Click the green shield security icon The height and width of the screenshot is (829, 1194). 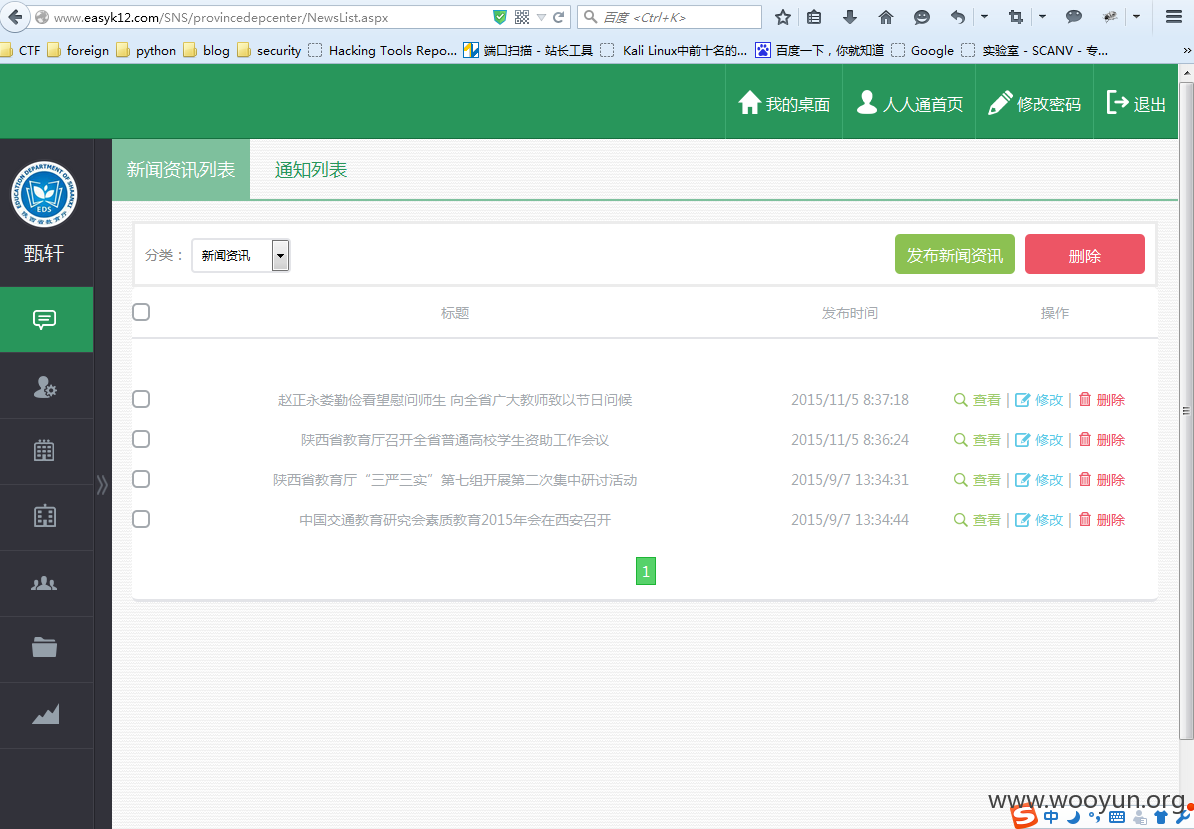coord(500,17)
